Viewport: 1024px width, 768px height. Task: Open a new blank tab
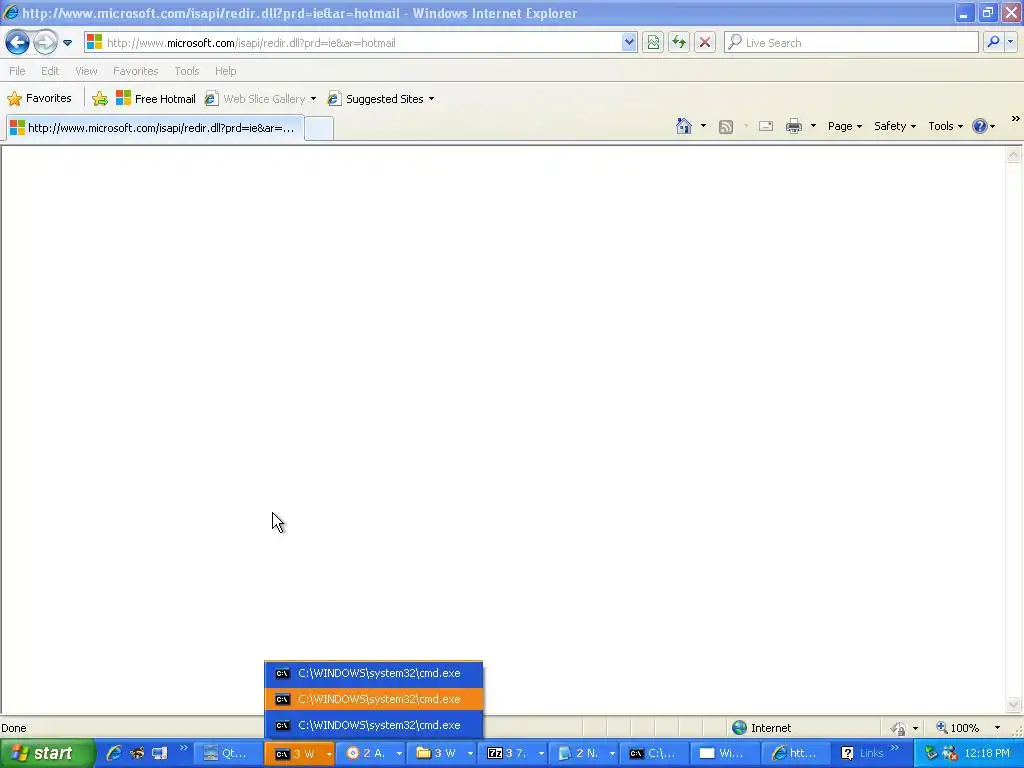point(319,128)
